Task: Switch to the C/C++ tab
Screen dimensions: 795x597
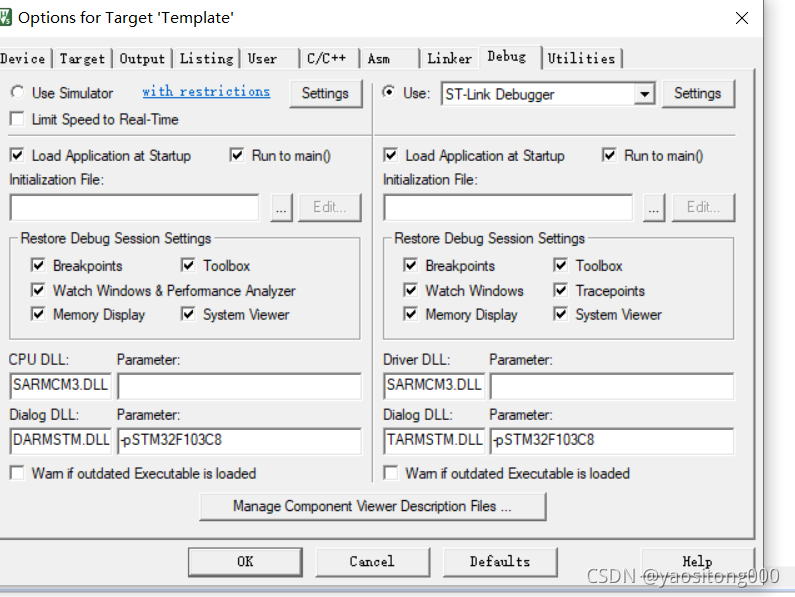Action: (329, 58)
